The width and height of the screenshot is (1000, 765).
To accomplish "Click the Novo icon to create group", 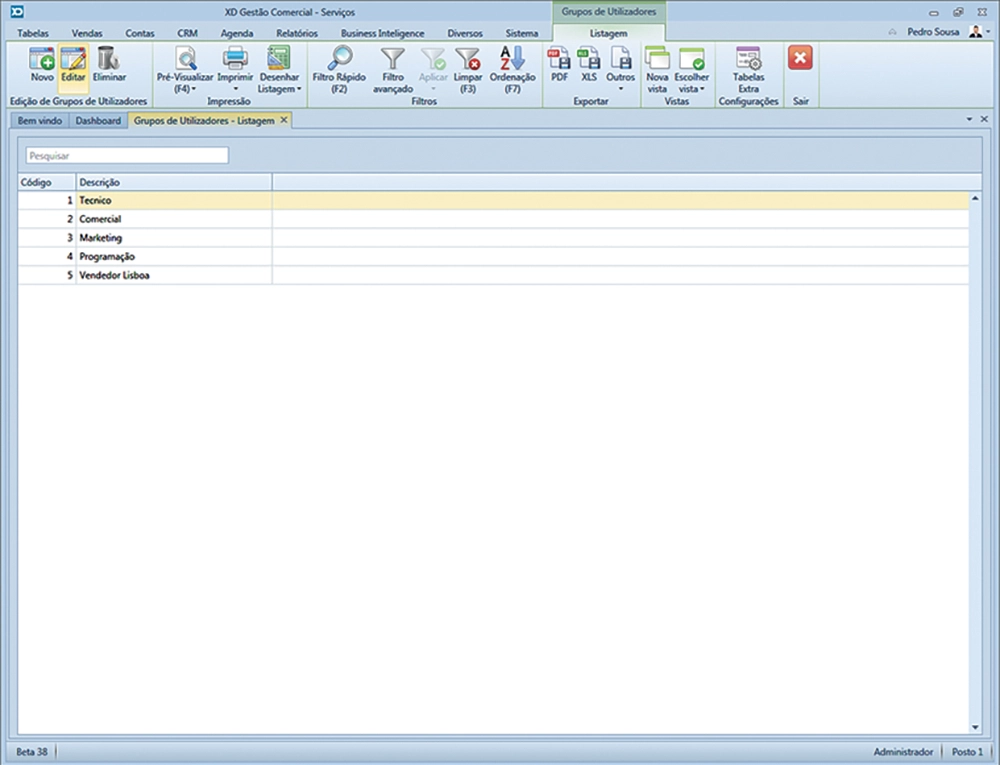I will pyautogui.click(x=42, y=60).
